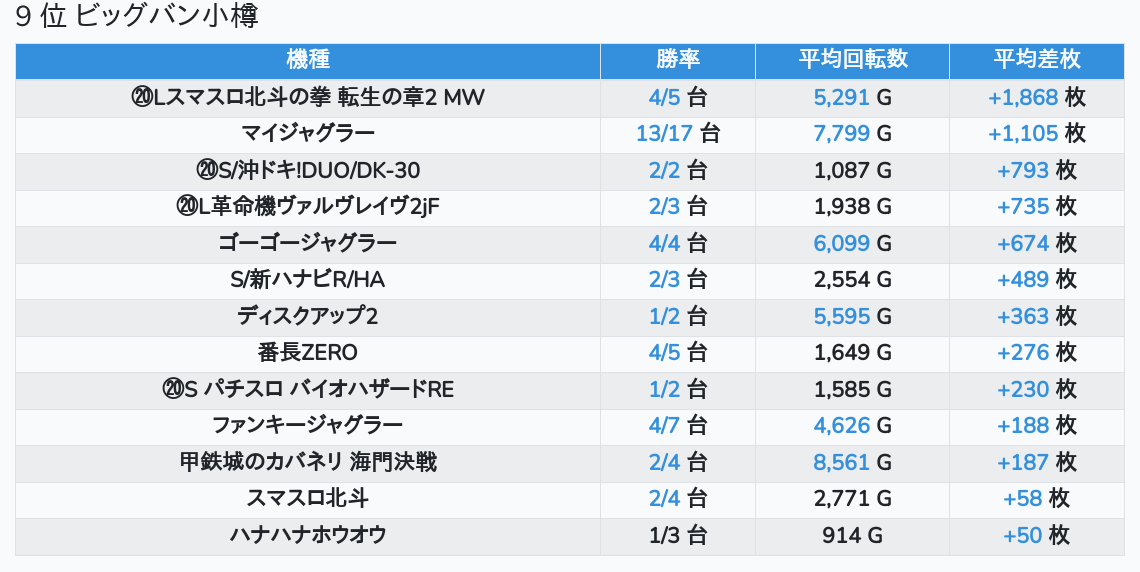Open the ハナハナホウオウ machine entry

307,535
